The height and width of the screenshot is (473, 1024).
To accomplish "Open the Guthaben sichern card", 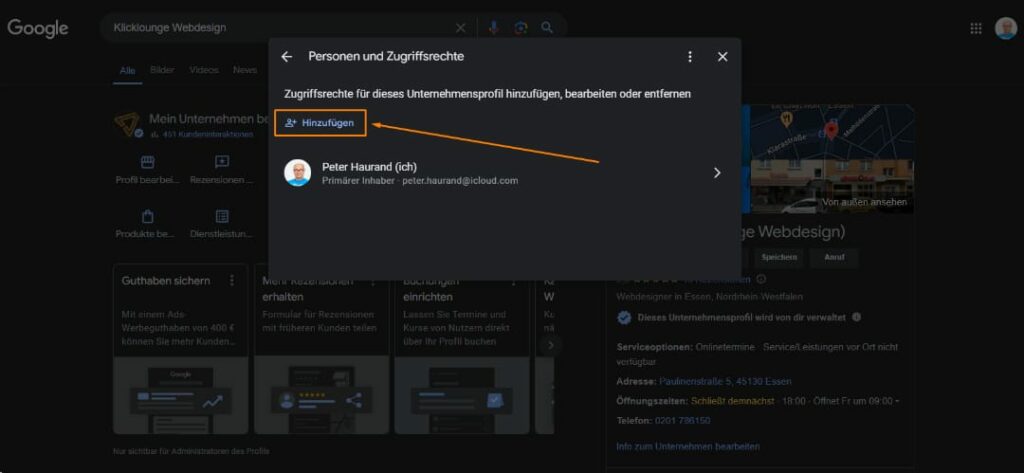I will pyautogui.click(x=180, y=349).
